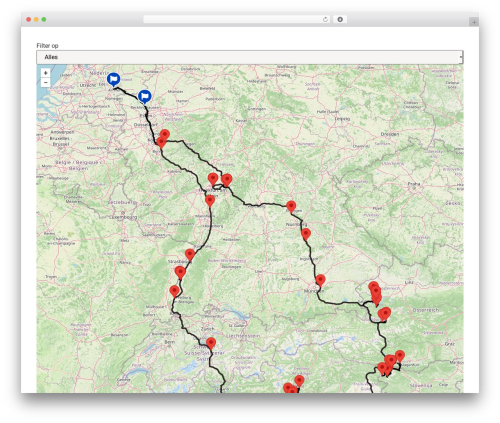Image resolution: width=500 pixels, height=423 pixels.
Task: Open new tab with plus button
Action: click(x=474, y=22)
